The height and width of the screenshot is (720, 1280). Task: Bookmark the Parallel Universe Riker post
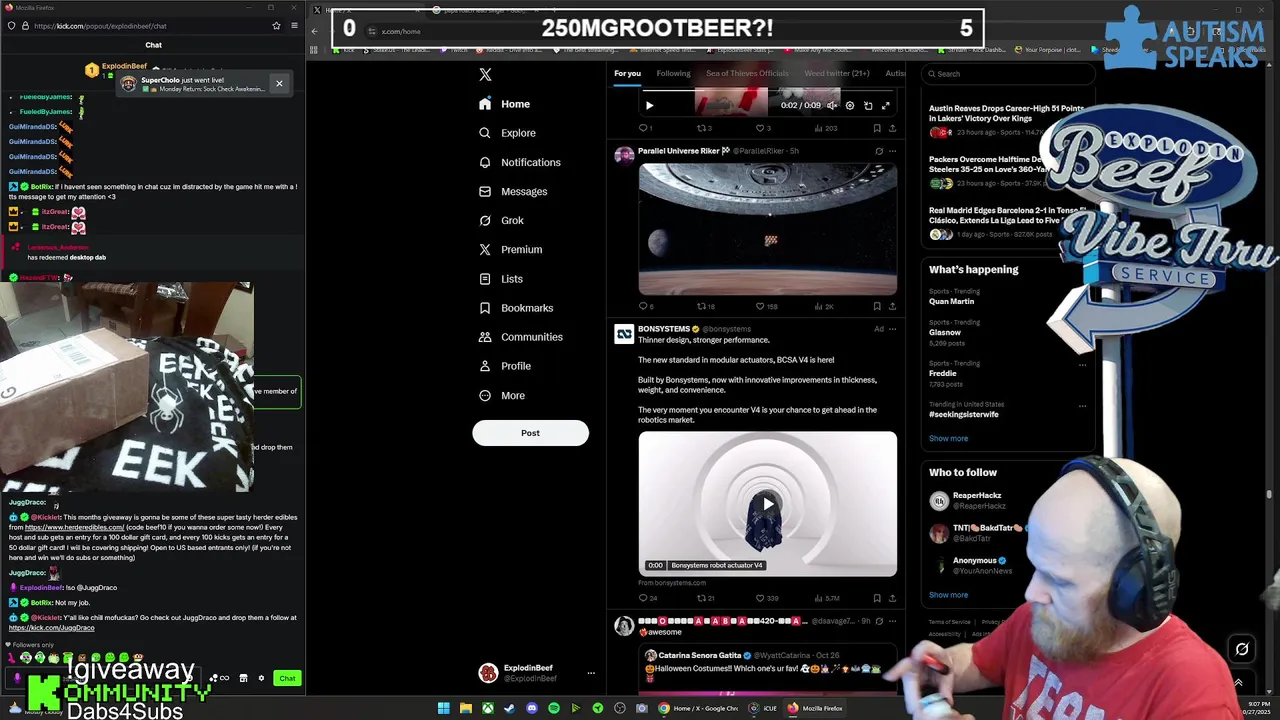click(x=877, y=306)
